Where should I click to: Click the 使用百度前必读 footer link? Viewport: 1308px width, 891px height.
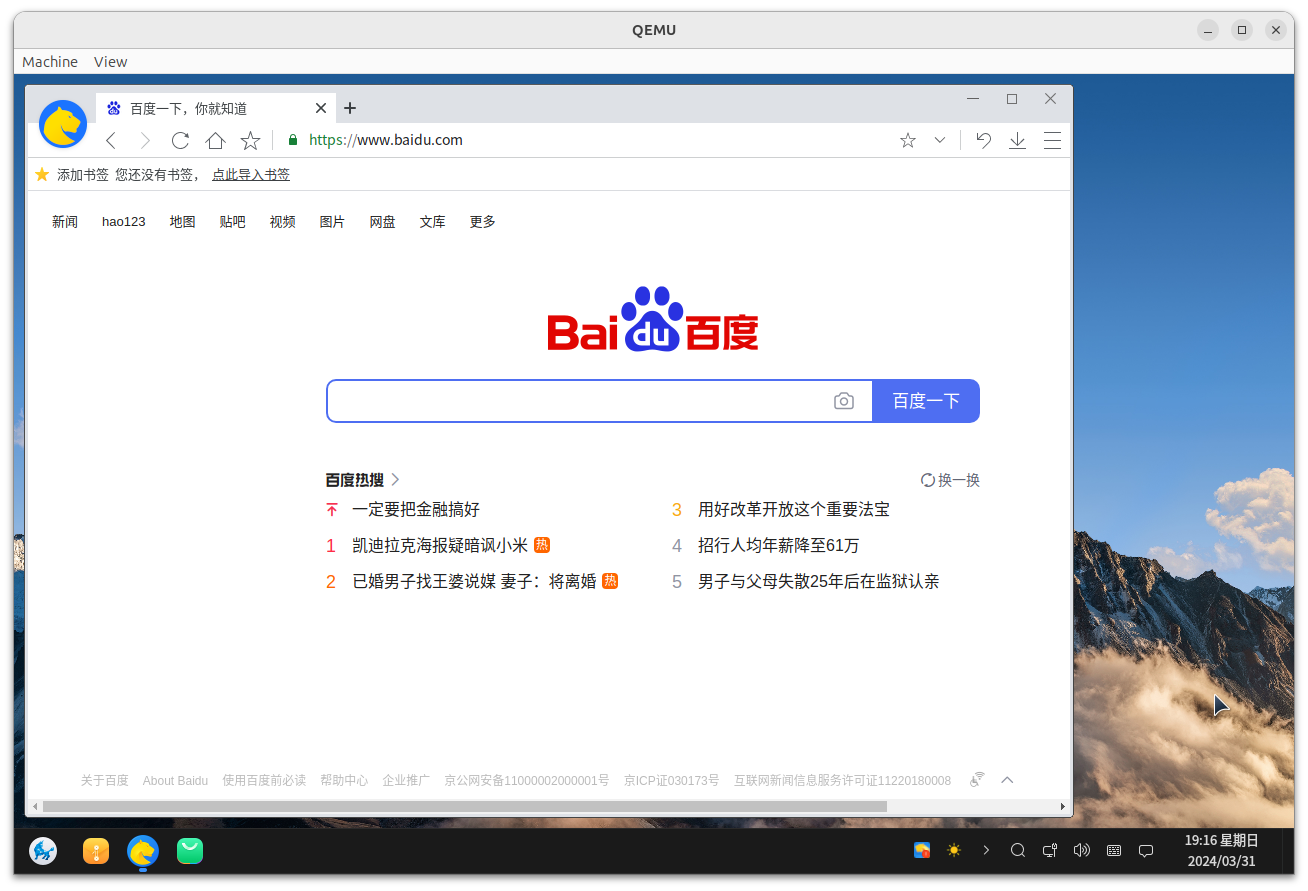point(264,781)
